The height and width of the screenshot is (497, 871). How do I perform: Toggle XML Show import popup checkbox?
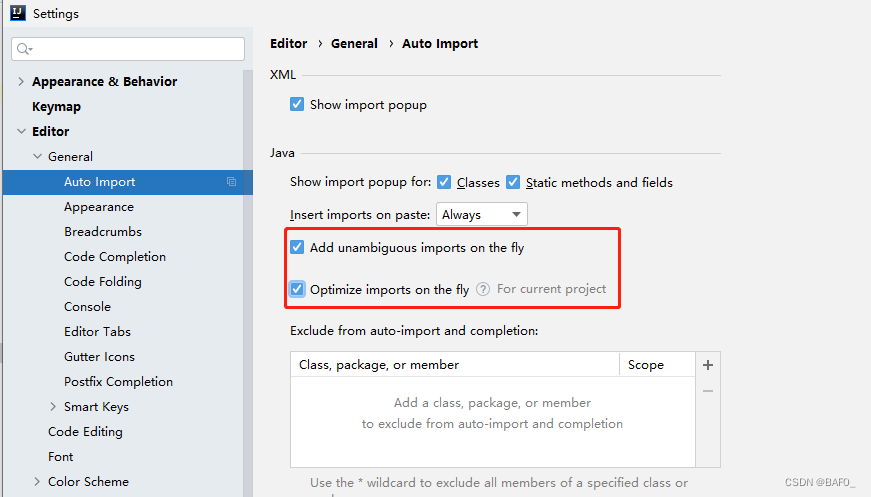(x=297, y=104)
